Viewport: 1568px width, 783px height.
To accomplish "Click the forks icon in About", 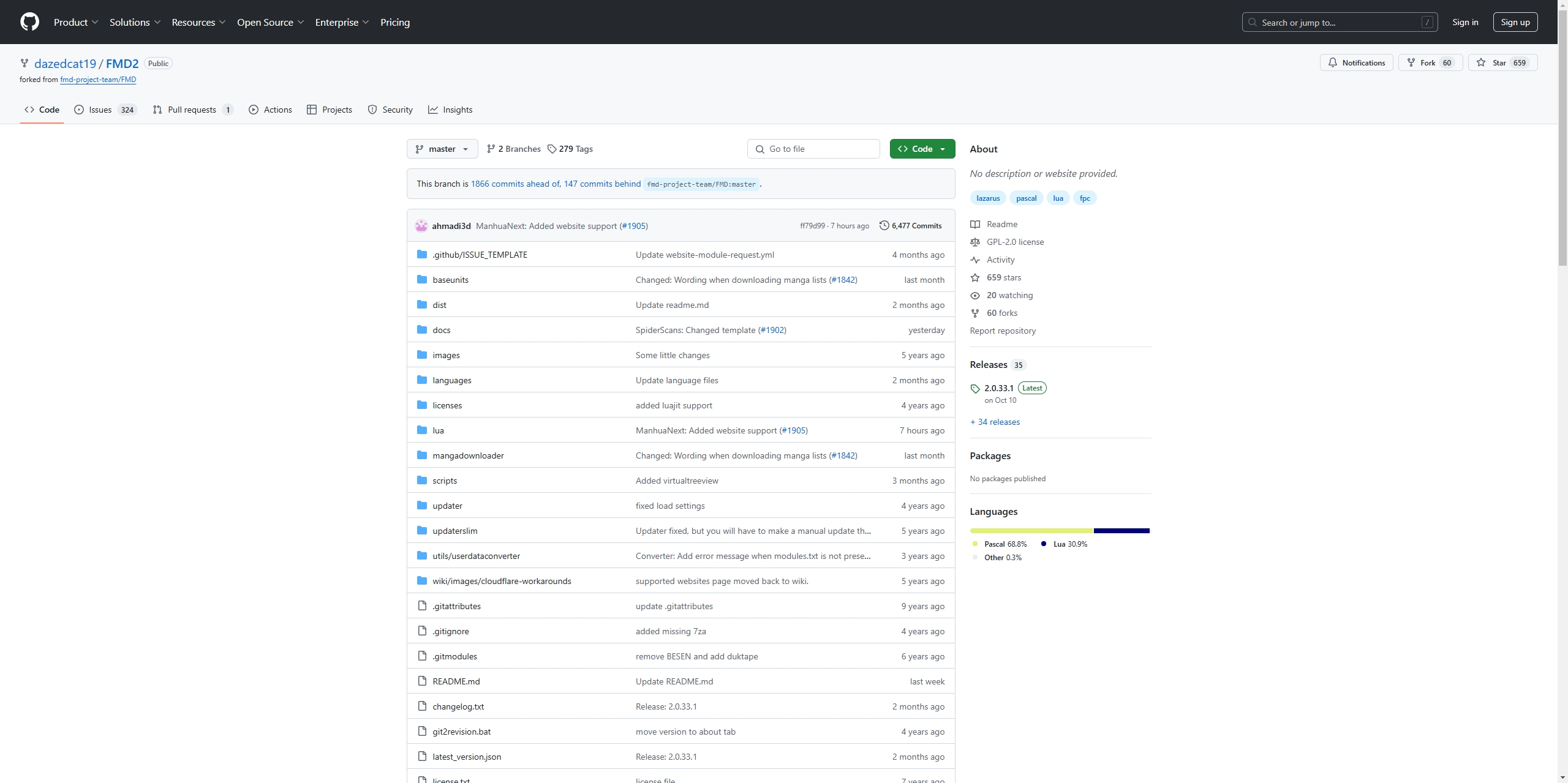I will [975, 313].
